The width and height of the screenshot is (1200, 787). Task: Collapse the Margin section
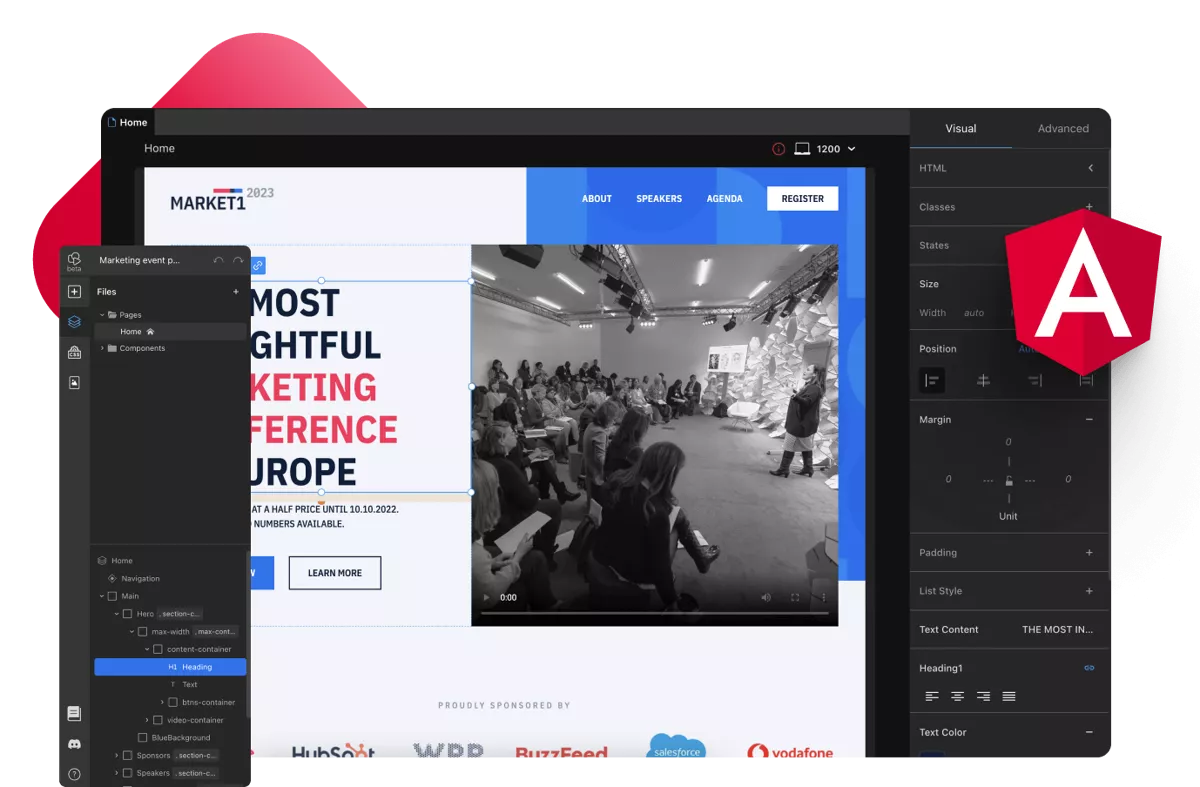(x=1089, y=420)
